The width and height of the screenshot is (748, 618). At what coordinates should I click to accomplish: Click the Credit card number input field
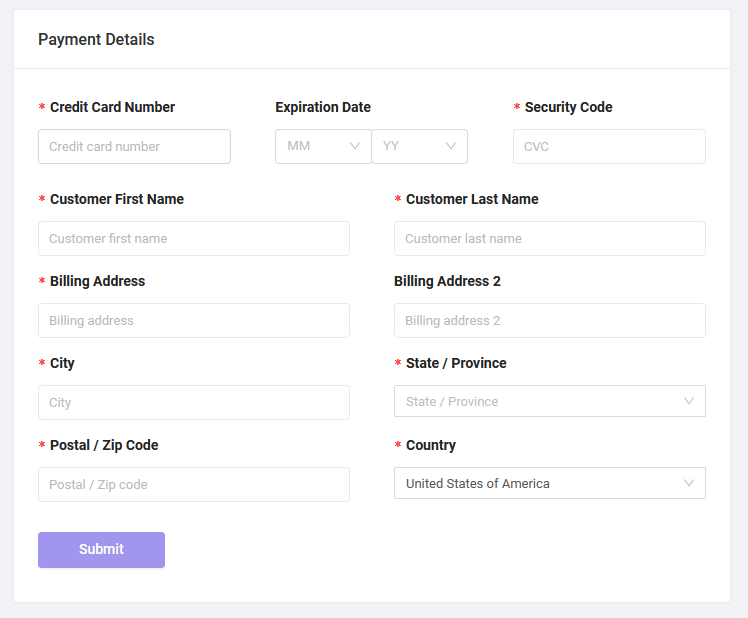(x=134, y=147)
